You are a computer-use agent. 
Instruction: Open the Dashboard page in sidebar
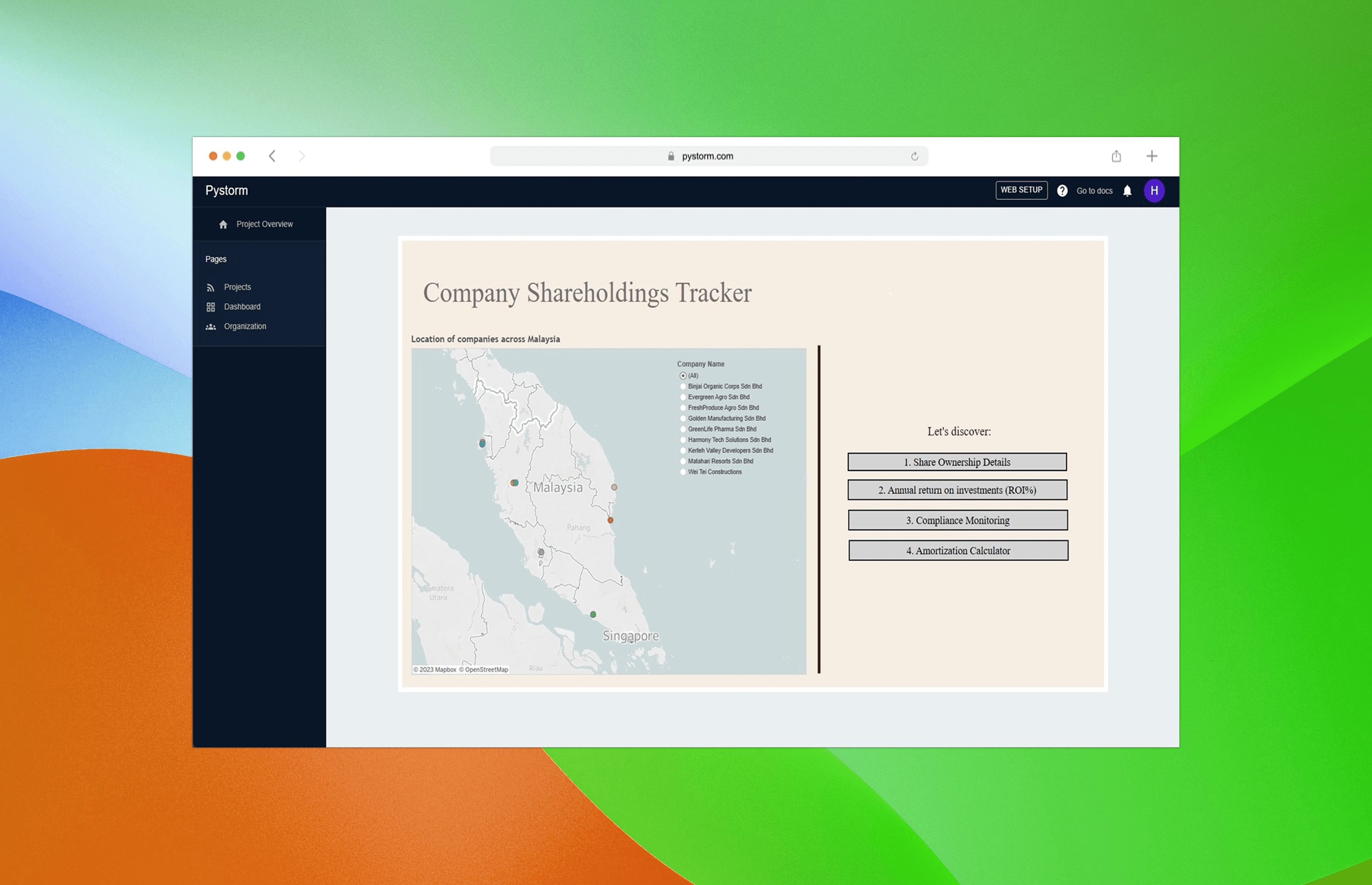(x=242, y=307)
